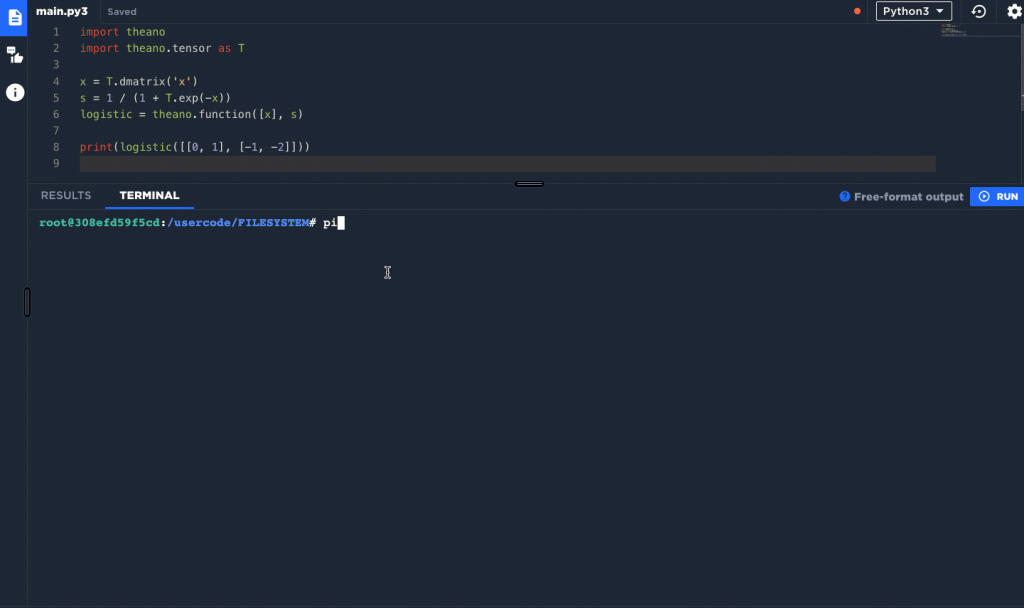Open the settings gear icon
Image resolution: width=1024 pixels, height=608 pixels.
click(x=1014, y=11)
